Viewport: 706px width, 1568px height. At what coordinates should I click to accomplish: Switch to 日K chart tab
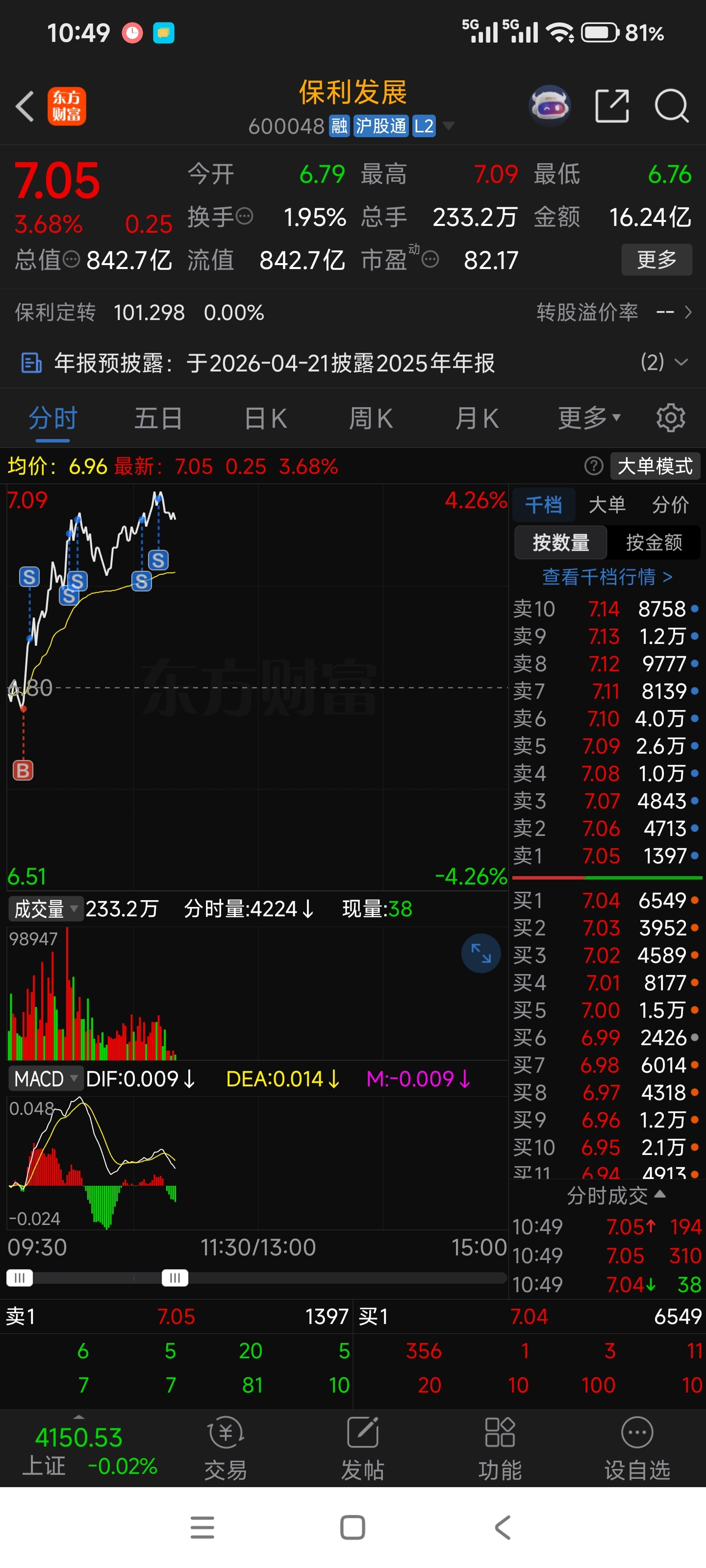[265, 418]
